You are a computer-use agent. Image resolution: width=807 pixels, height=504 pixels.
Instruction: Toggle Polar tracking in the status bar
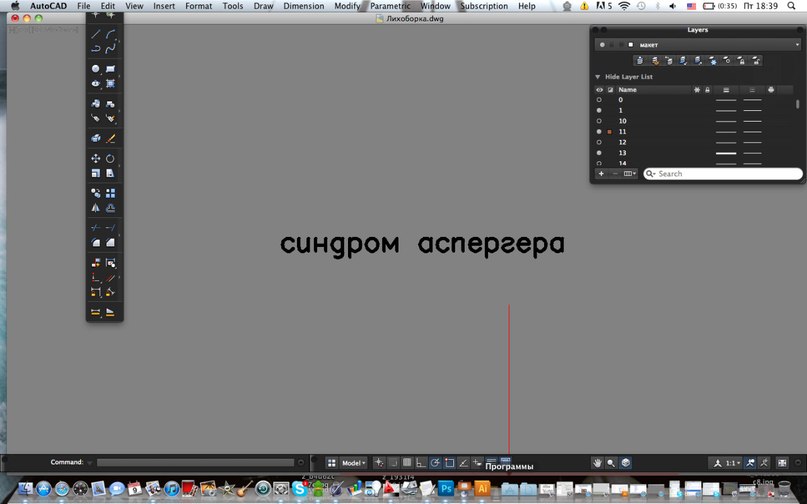pyautogui.click(x=435, y=463)
